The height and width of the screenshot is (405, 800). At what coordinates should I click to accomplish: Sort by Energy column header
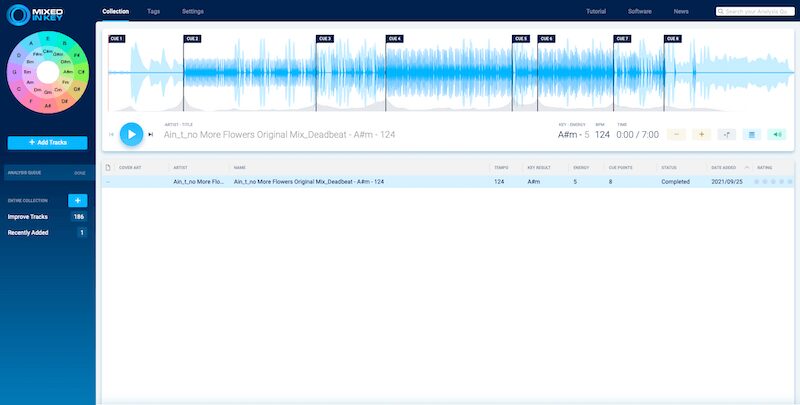pyautogui.click(x=581, y=168)
